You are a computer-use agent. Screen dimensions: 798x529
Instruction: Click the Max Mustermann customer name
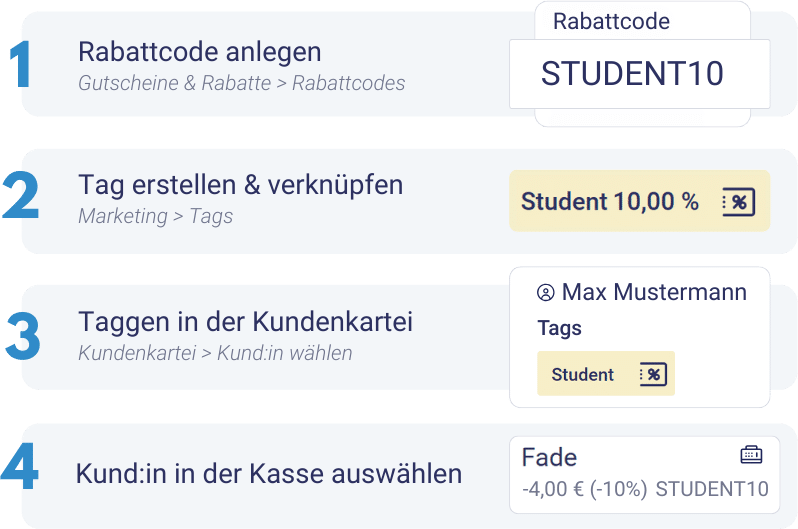click(x=654, y=292)
